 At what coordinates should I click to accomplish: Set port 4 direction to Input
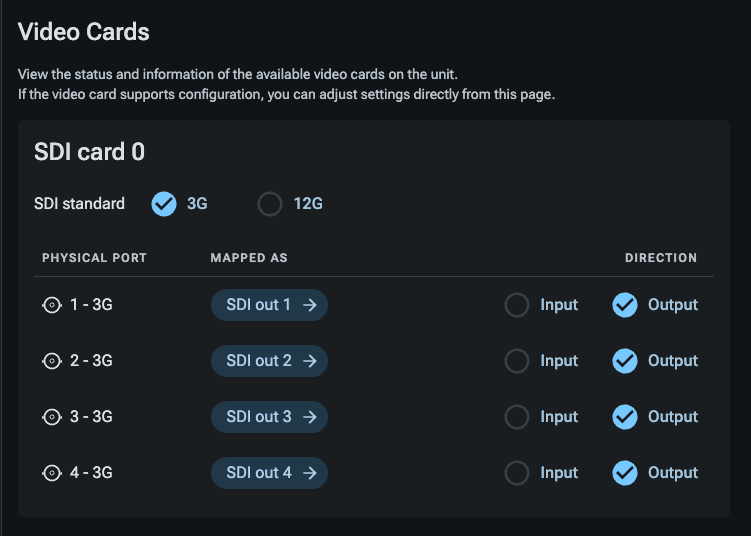pos(517,473)
